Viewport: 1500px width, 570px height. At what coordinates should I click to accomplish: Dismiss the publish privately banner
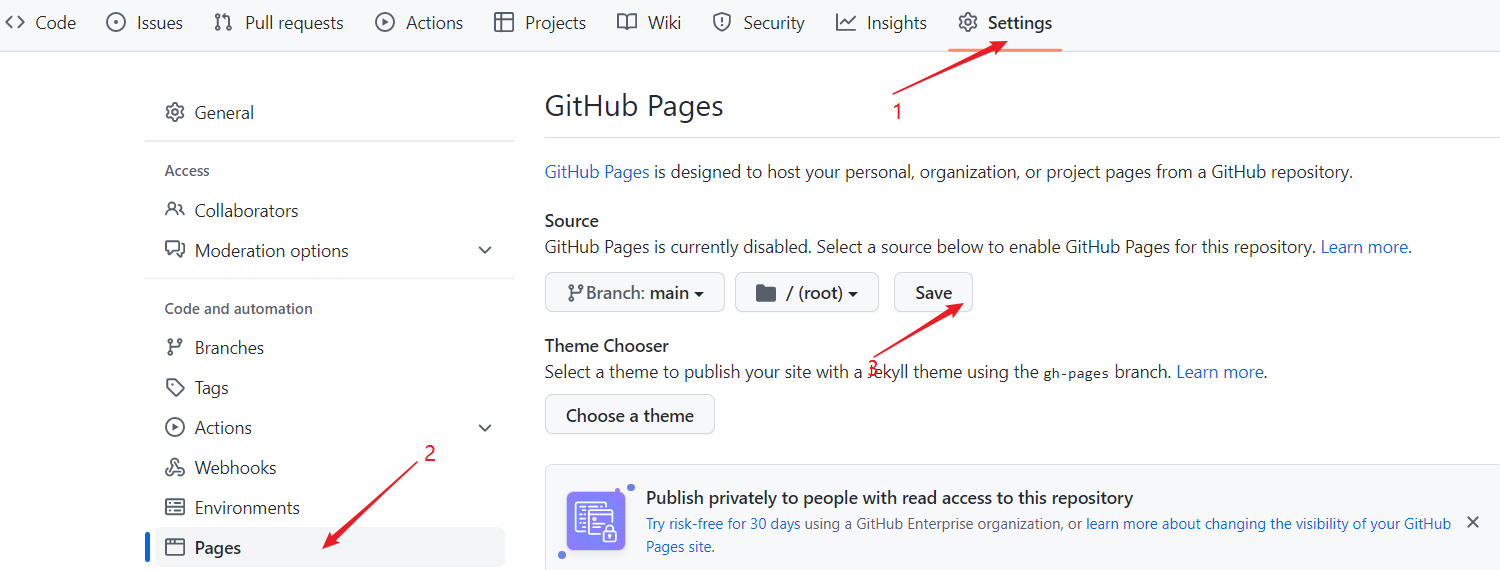pos(1472,522)
